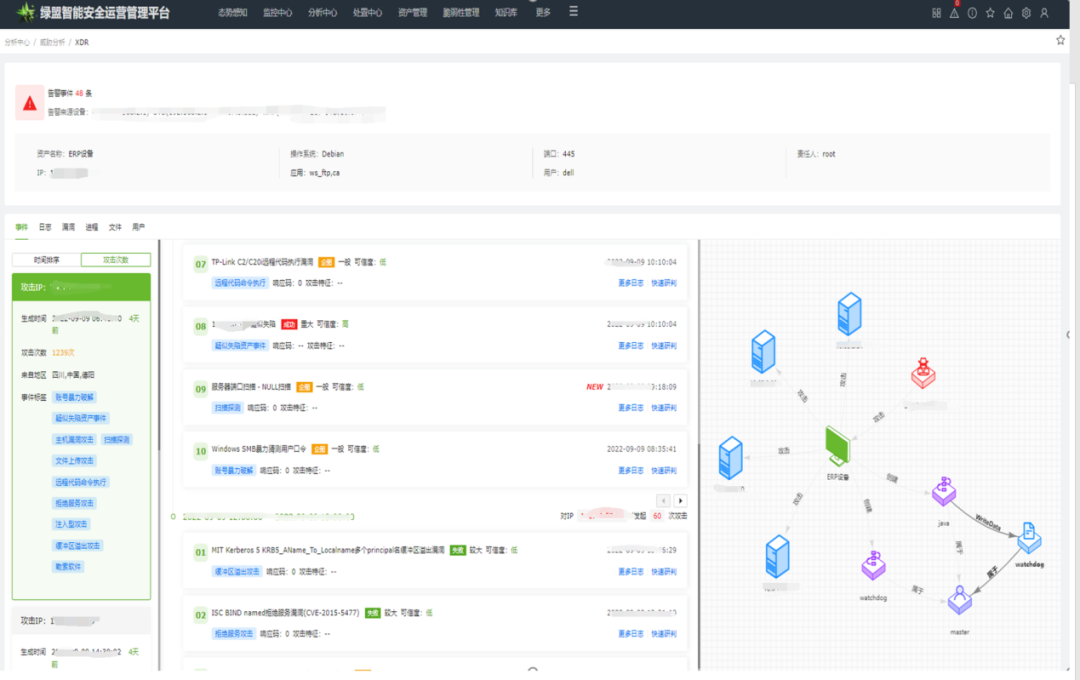Select the master user node in graph

click(960, 600)
